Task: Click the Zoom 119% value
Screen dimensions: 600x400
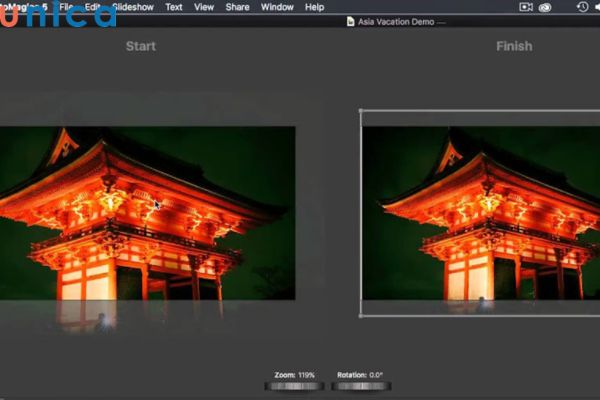Action: click(x=307, y=375)
